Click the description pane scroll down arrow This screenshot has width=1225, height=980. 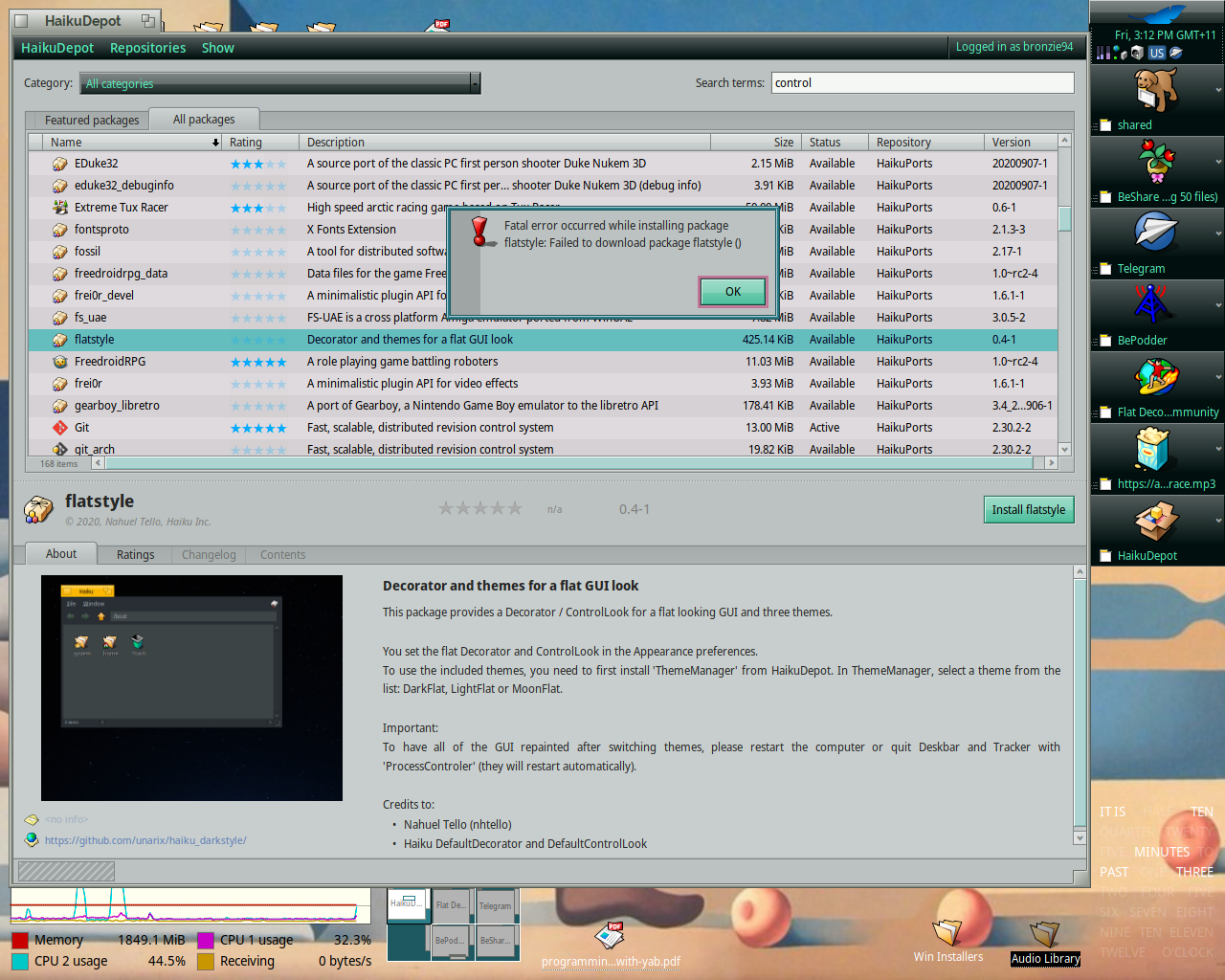tap(1080, 838)
